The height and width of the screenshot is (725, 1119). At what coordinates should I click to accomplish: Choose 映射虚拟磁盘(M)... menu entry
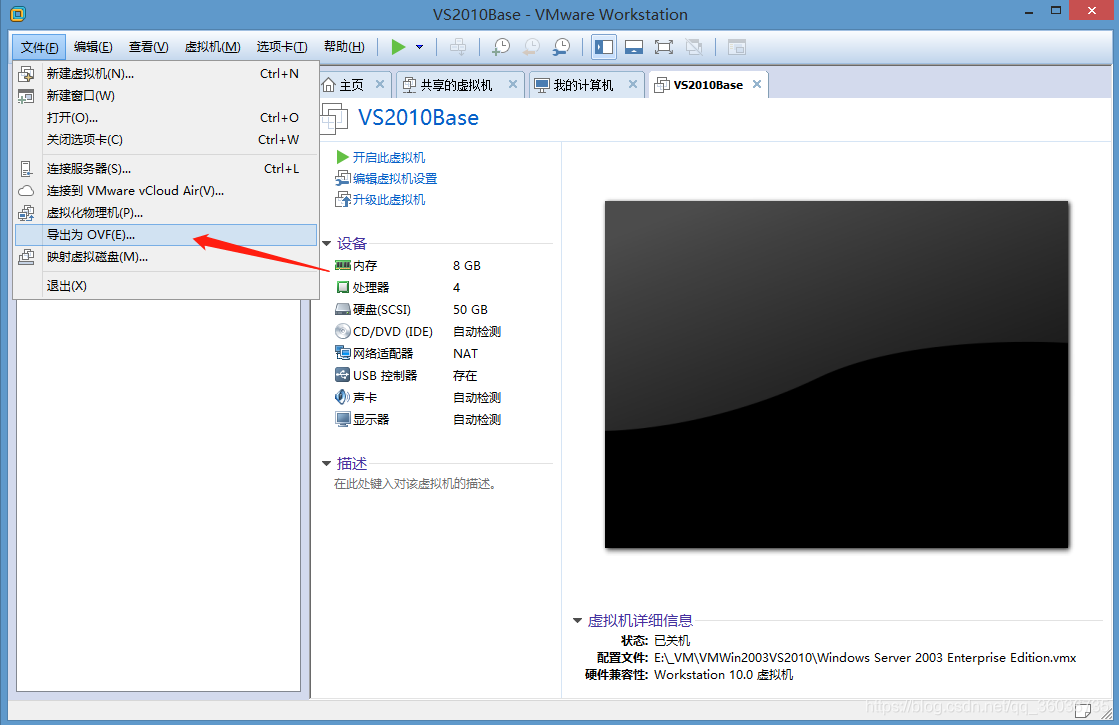click(166, 257)
